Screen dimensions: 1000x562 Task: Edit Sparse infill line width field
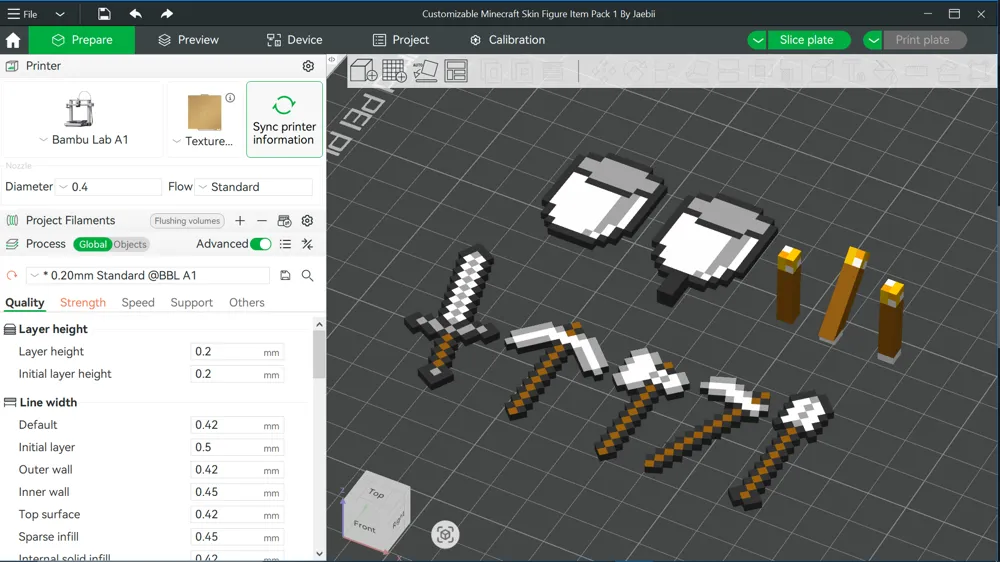click(x=237, y=536)
